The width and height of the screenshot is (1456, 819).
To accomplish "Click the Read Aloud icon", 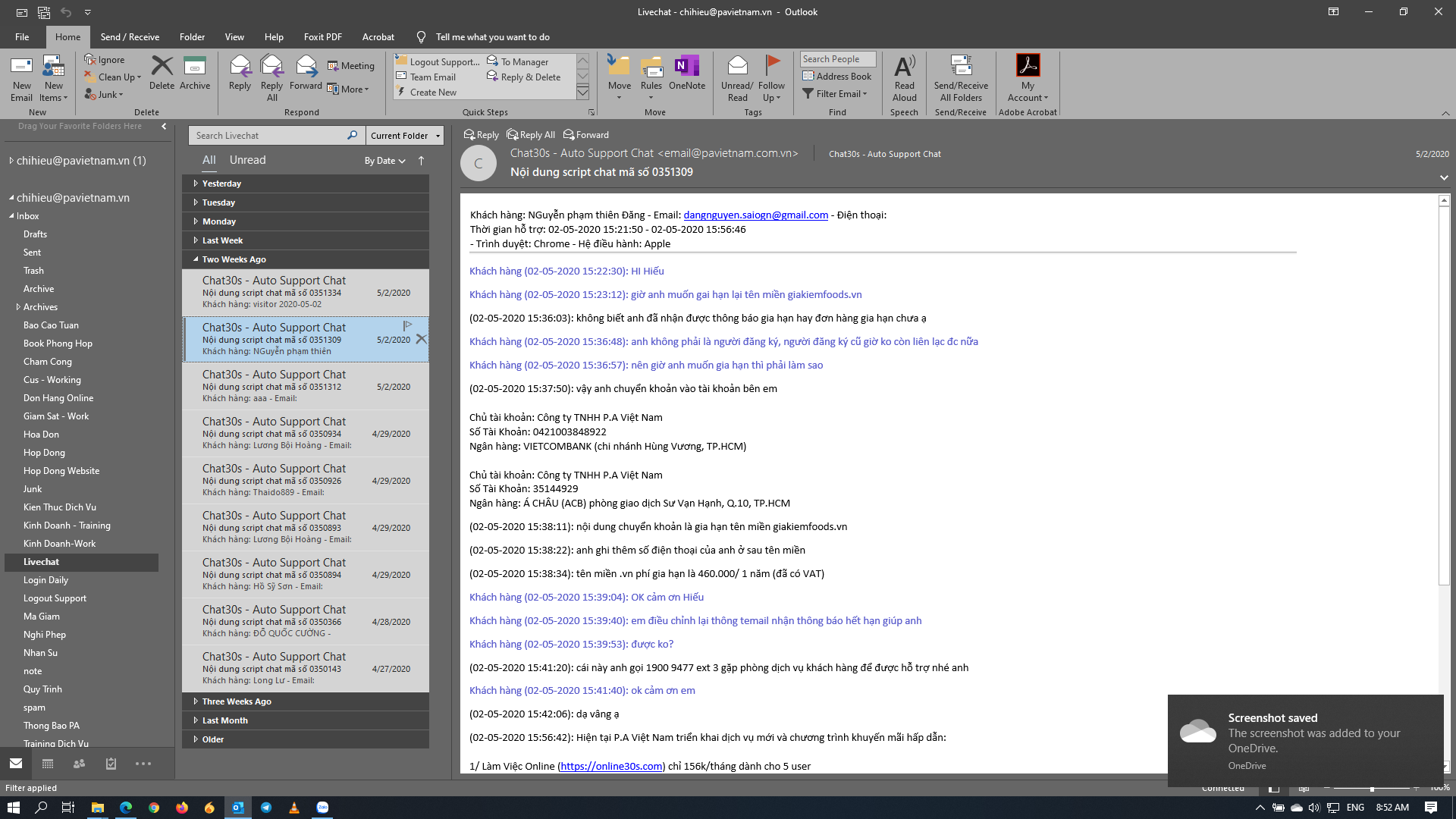I will point(904,78).
